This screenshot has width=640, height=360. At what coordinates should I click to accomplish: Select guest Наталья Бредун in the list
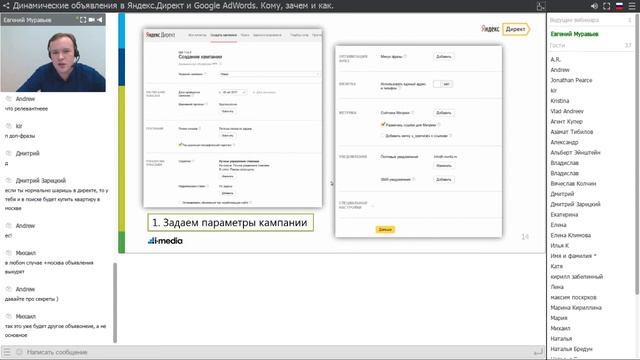(571, 349)
